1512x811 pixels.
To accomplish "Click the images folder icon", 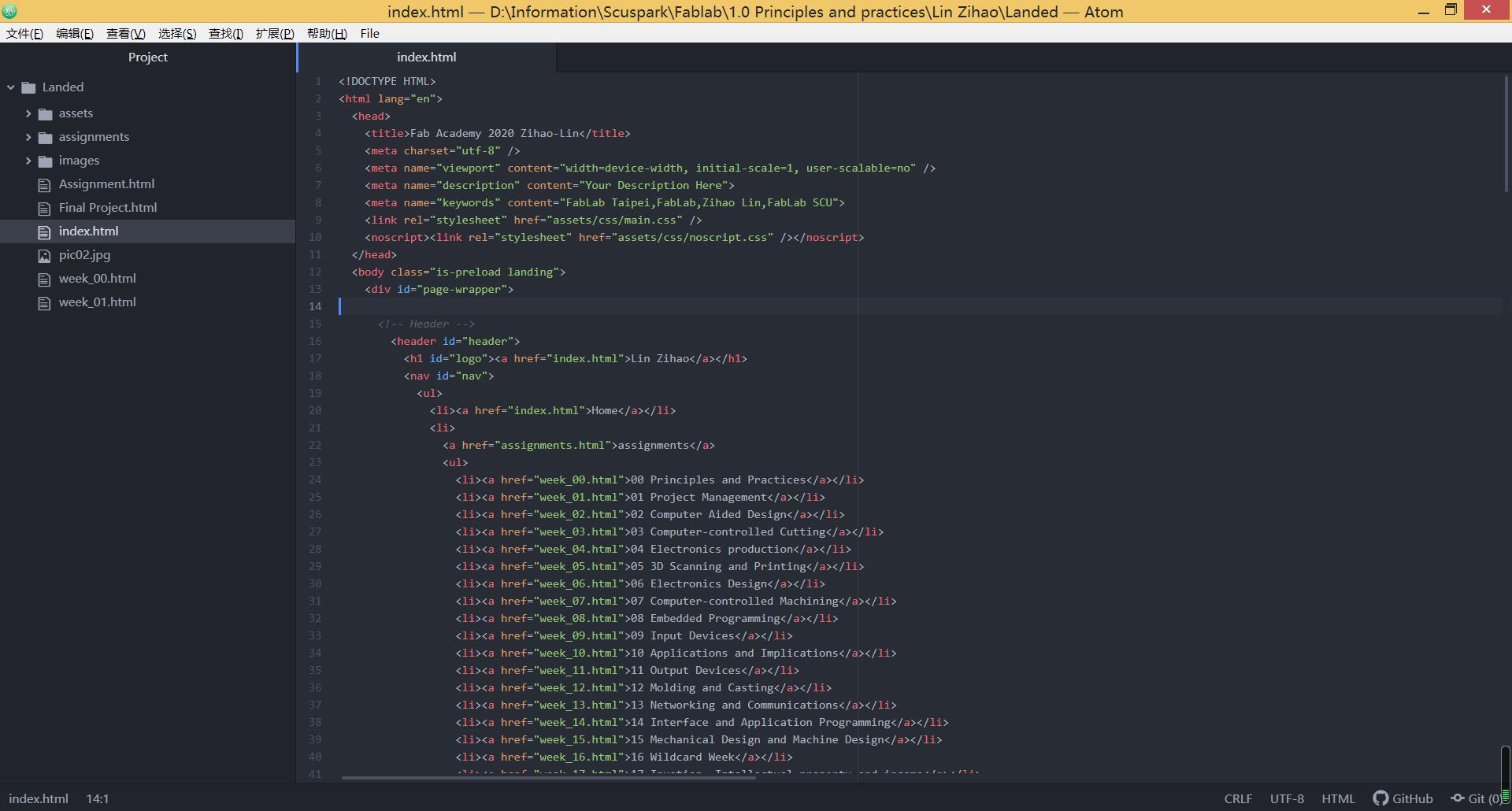I will (46, 161).
